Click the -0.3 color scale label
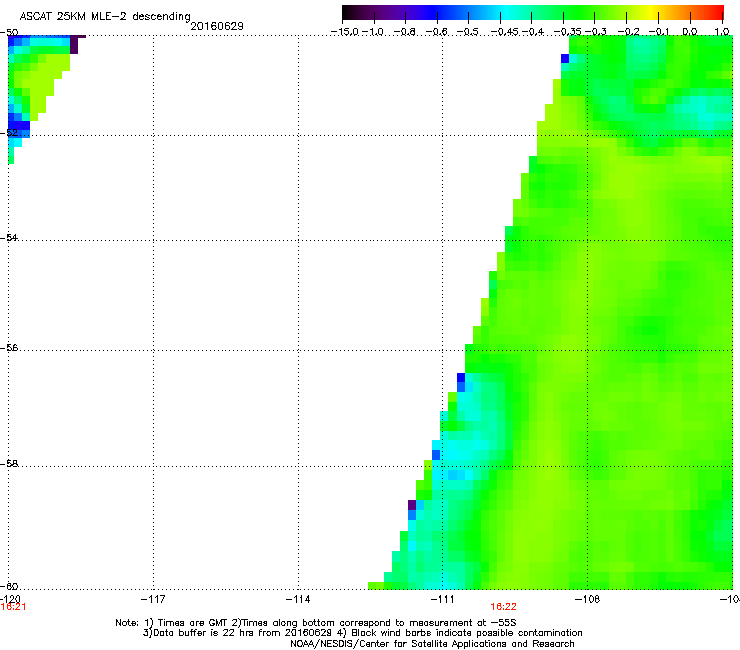The height and width of the screenshot is (650, 740). (596, 32)
